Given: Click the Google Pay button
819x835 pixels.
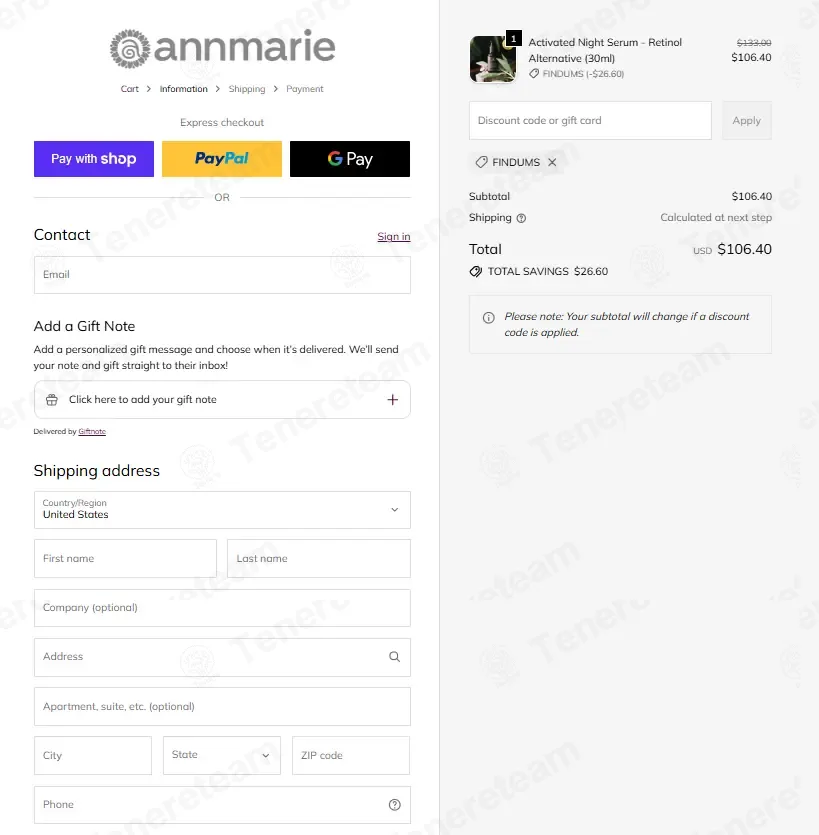Looking at the screenshot, I should pos(350,159).
